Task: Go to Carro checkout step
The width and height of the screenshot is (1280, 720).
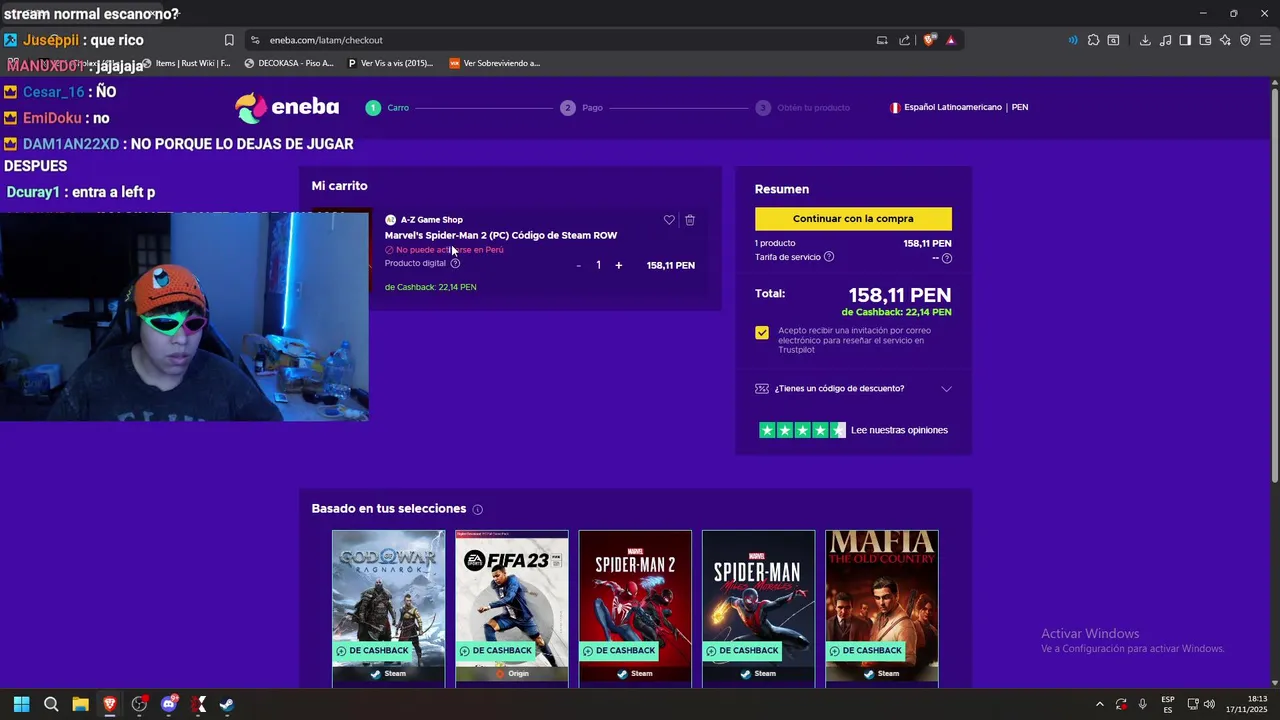Action: (x=387, y=107)
